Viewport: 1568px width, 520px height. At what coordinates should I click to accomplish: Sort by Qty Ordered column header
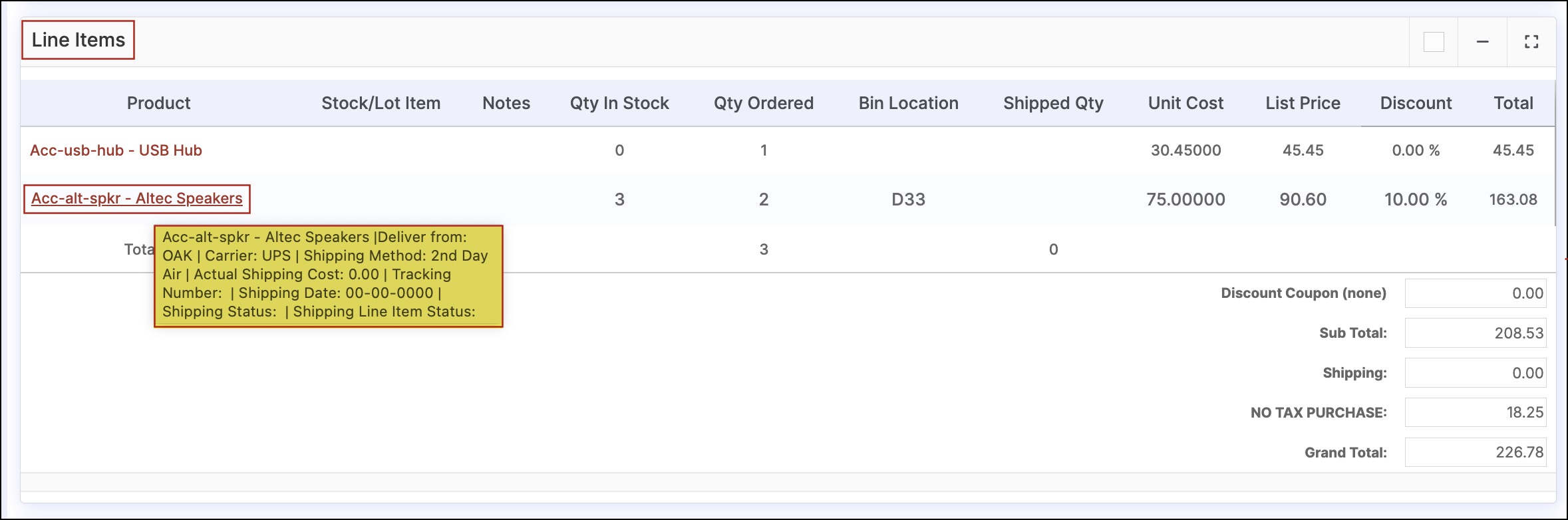coord(764,103)
